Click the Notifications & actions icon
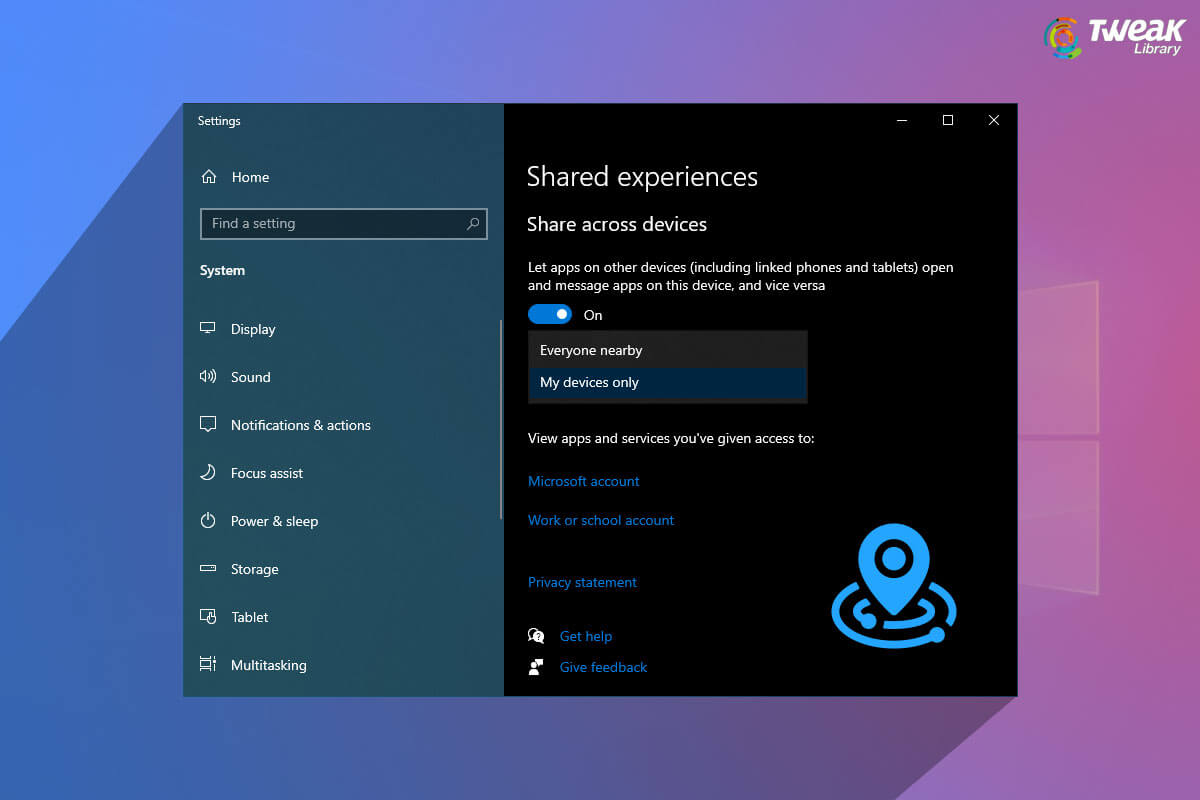1200x800 pixels. pos(208,425)
